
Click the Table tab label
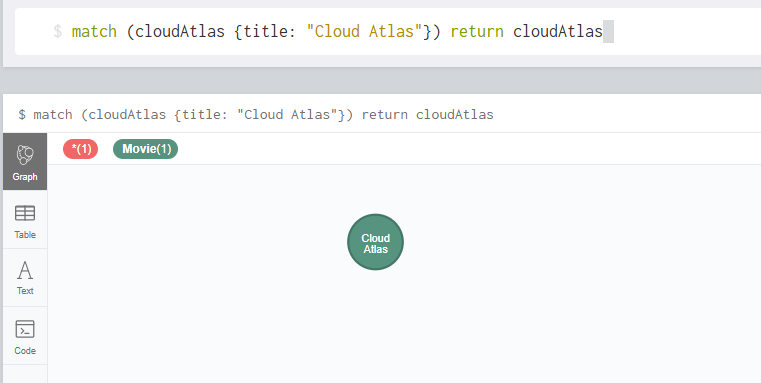pos(25,234)
